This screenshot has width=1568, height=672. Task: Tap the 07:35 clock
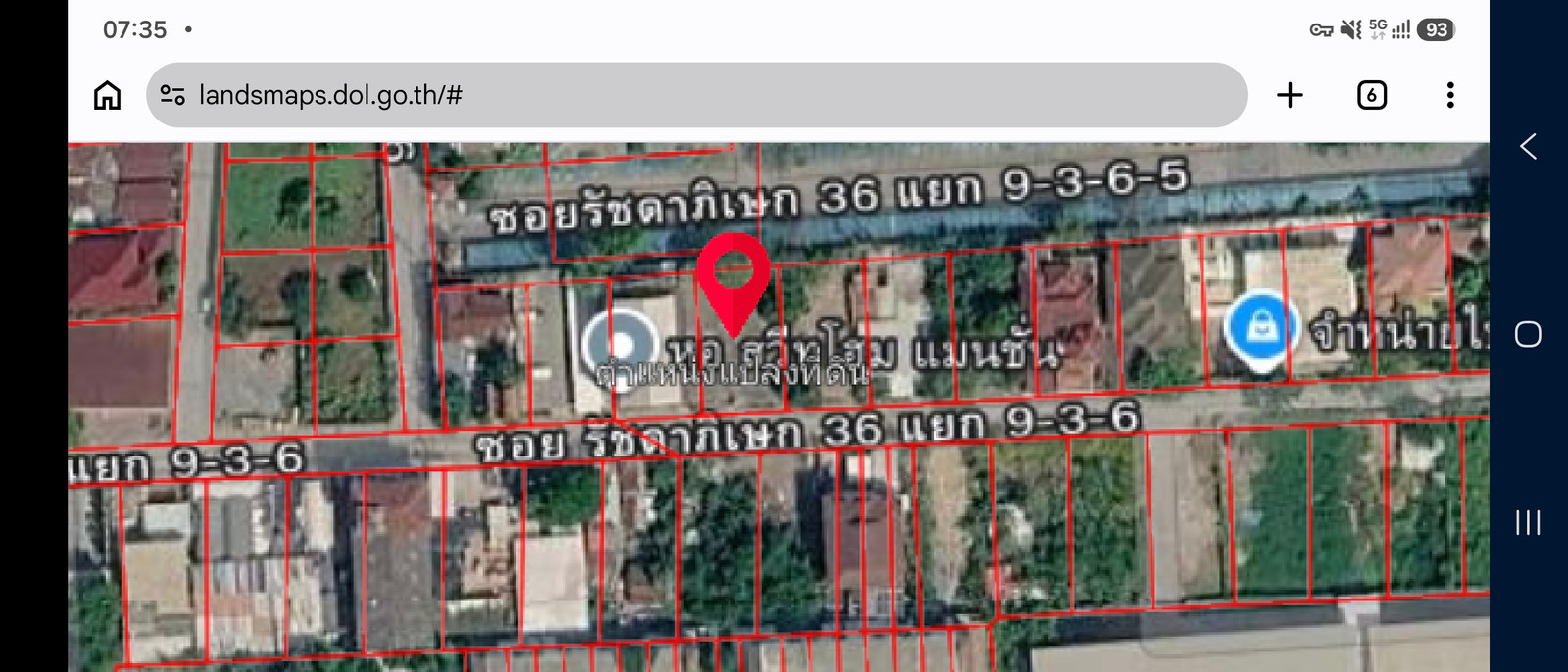(x=135, y=29)
